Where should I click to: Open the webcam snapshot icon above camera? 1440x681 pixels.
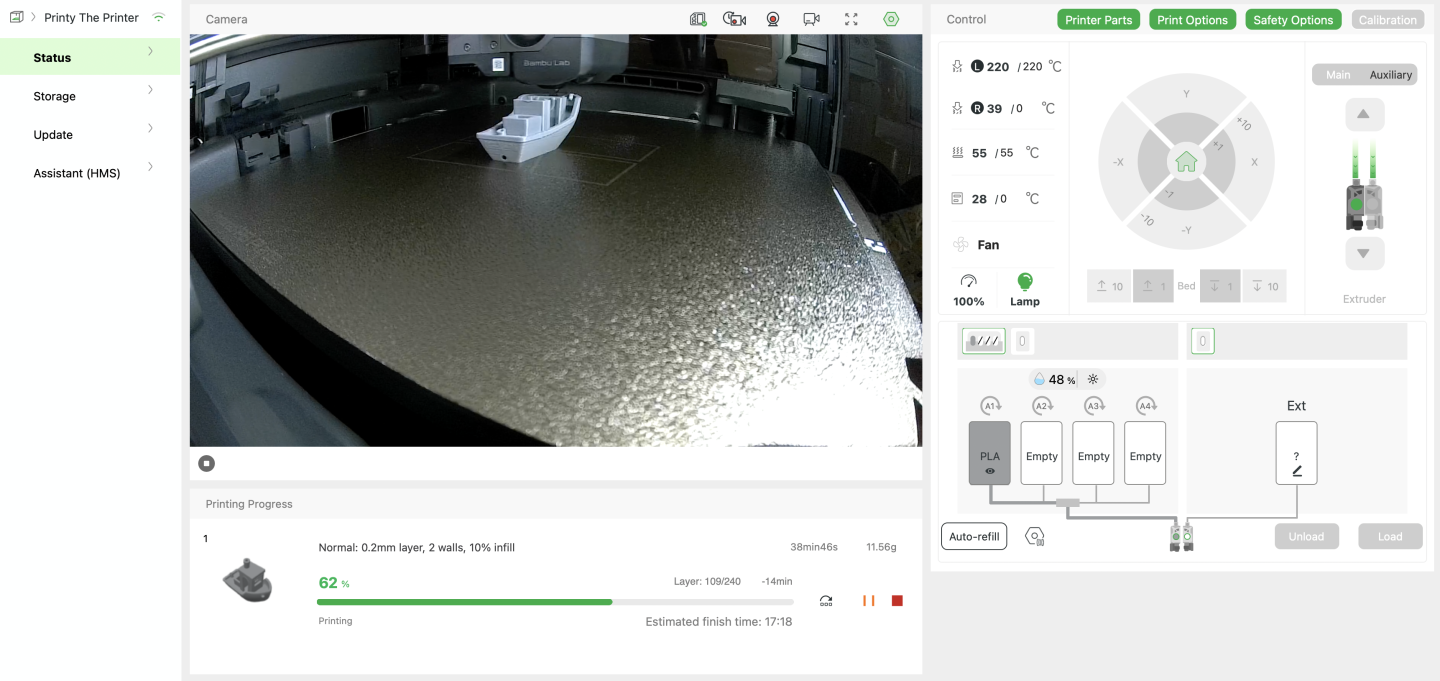click(x=773, y=19)
